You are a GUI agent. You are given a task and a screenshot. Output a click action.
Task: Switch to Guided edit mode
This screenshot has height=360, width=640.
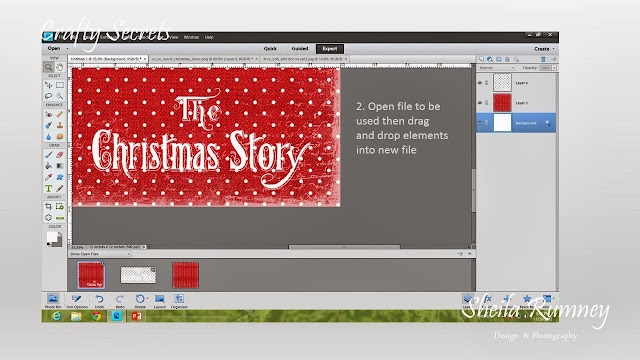coord(300,49)
